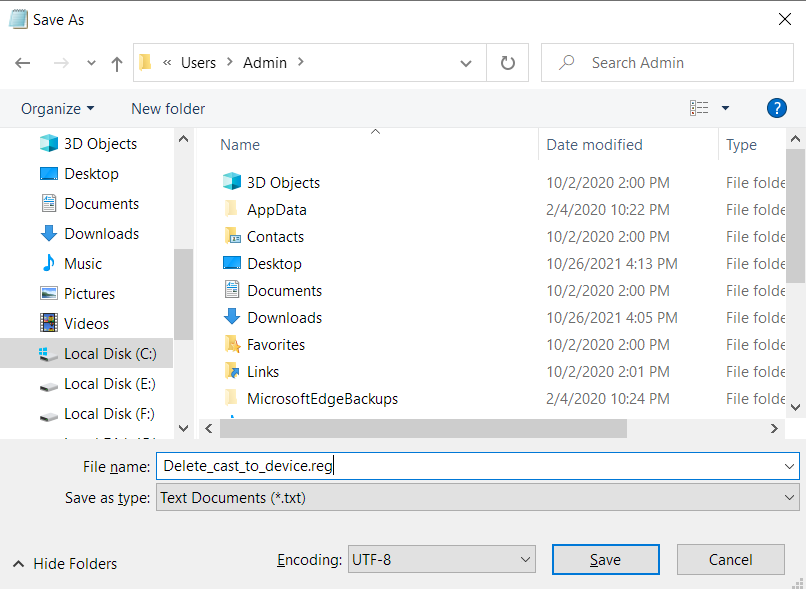
Task: Collapse folders with Hide Folders
Action: 64,563
